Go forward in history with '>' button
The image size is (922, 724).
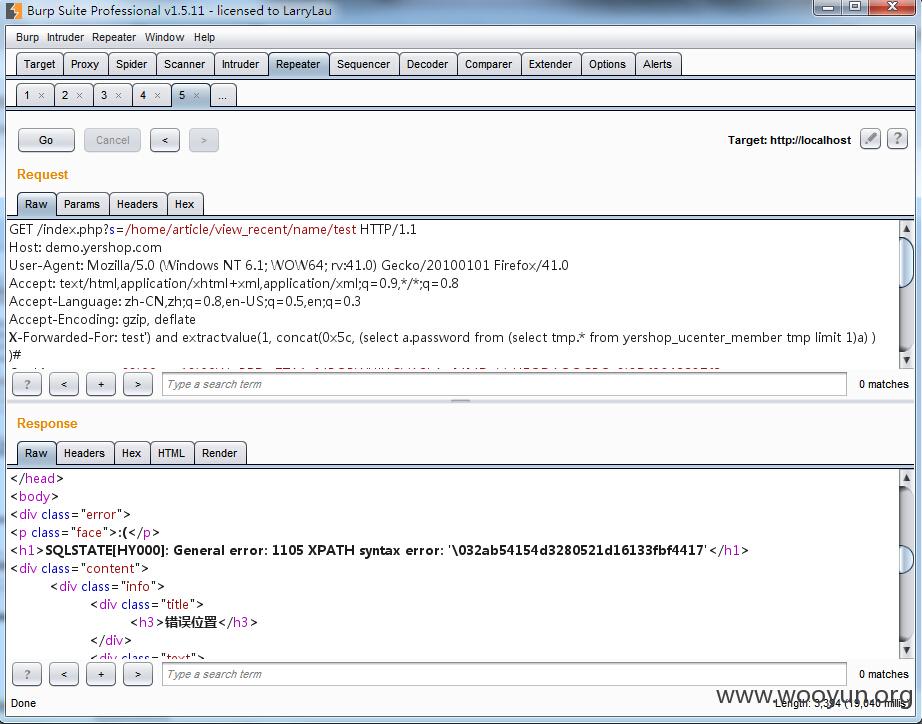tap(203, 140)
